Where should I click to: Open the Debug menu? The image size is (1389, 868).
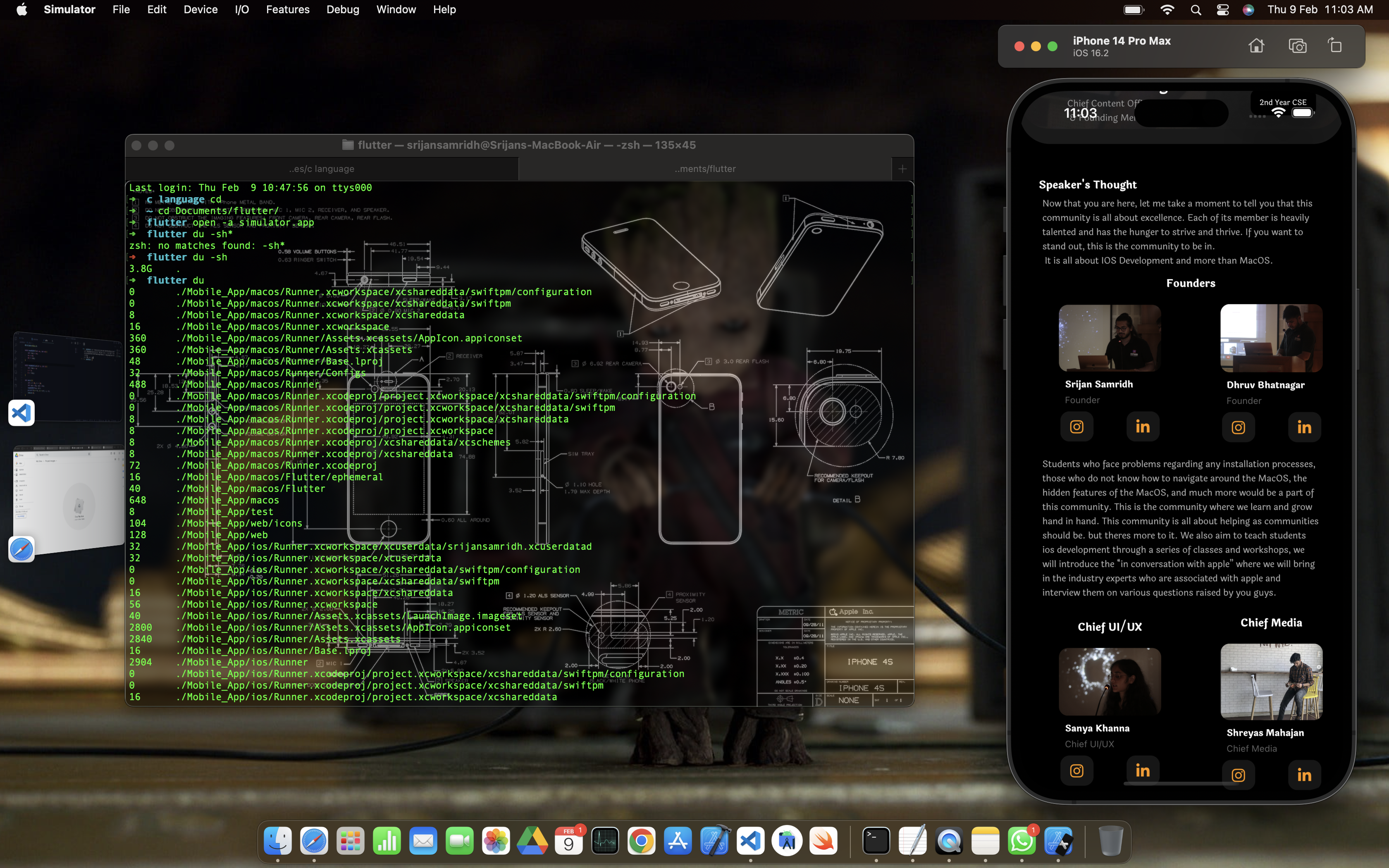click(343, 10)
